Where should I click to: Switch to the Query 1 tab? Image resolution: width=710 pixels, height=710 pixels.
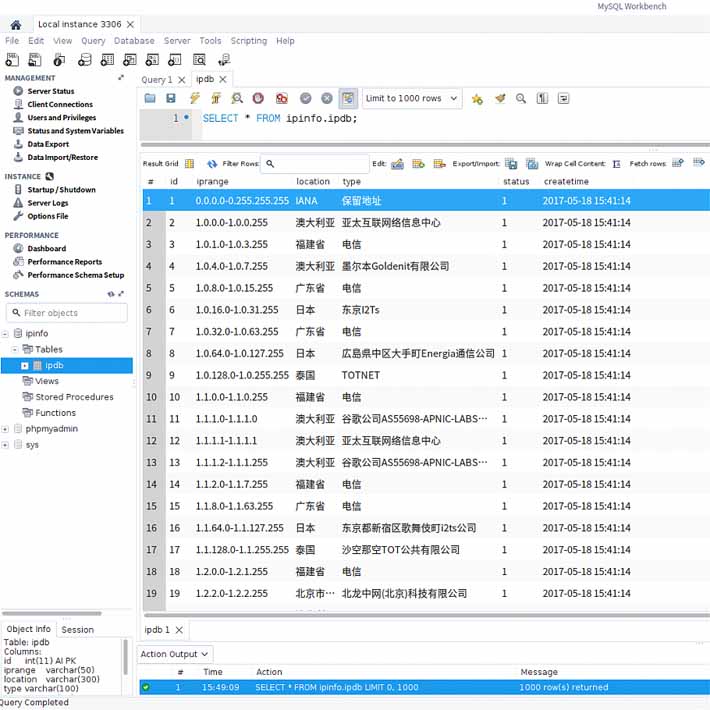[x=157, y=80]
